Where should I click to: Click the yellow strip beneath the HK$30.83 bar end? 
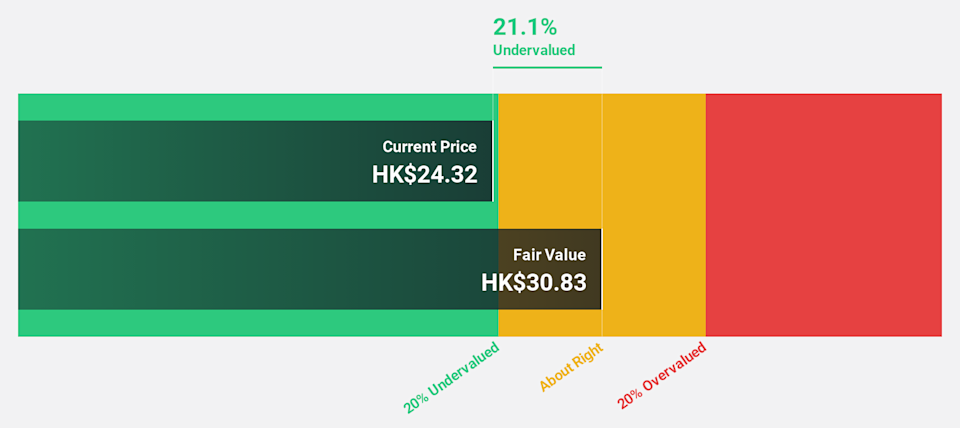click(550, 323)
